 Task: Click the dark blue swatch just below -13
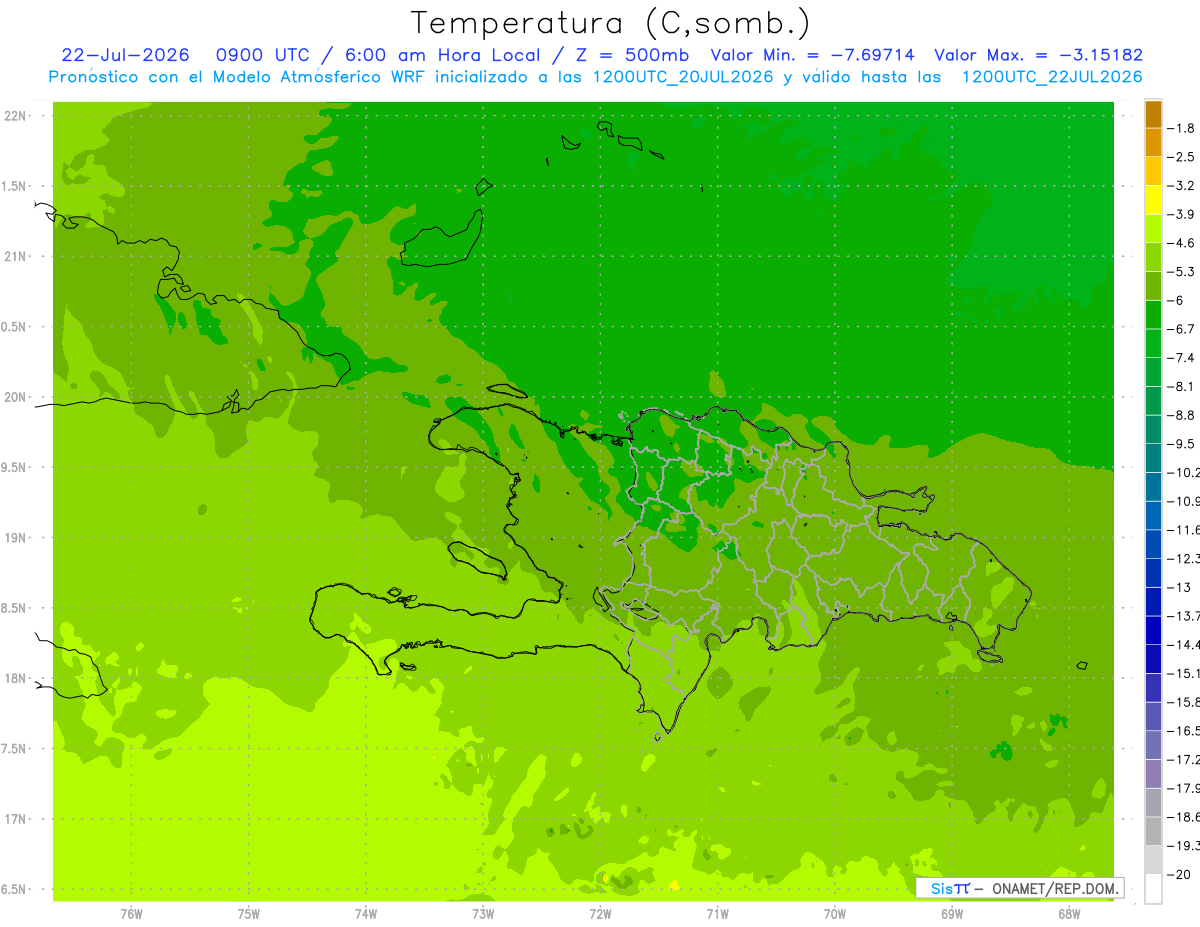(x=1153, y=601)
